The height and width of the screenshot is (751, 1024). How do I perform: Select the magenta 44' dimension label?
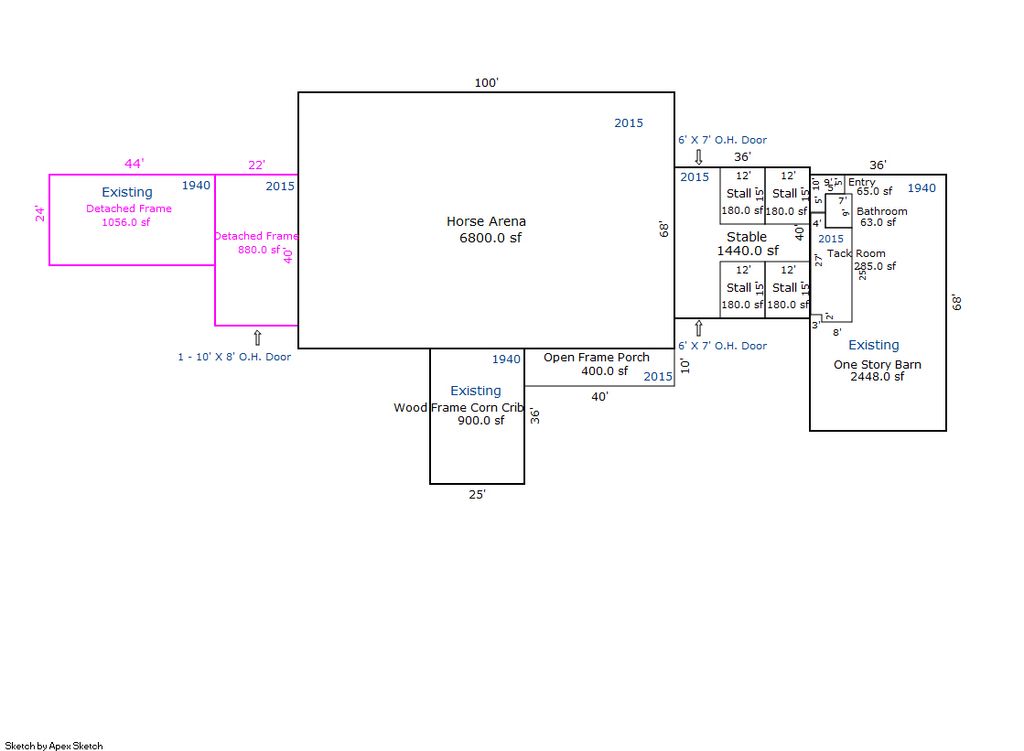coord(134,164)
